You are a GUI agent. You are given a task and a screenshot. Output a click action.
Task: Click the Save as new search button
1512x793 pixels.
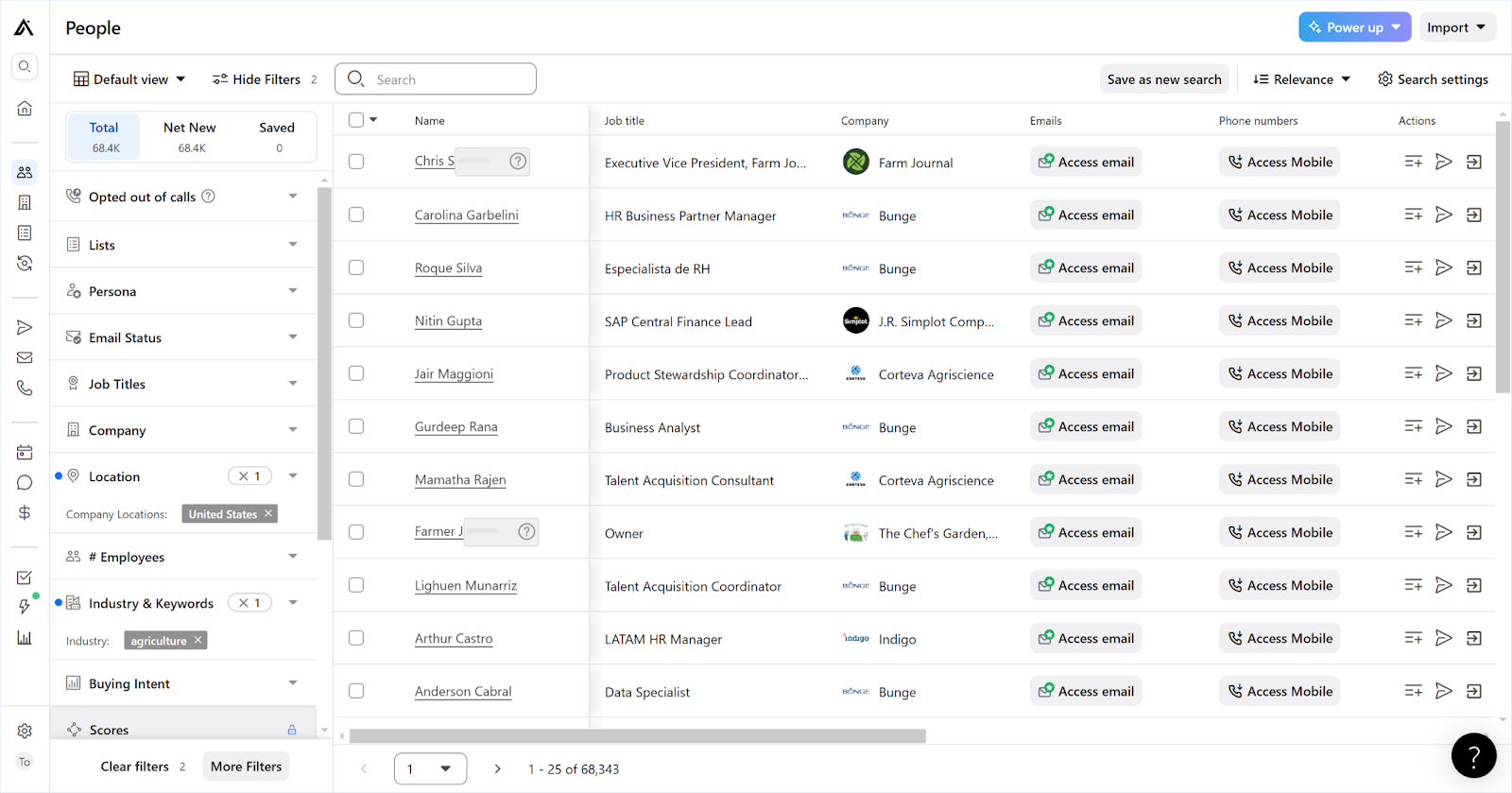[x=1164, y=79]
